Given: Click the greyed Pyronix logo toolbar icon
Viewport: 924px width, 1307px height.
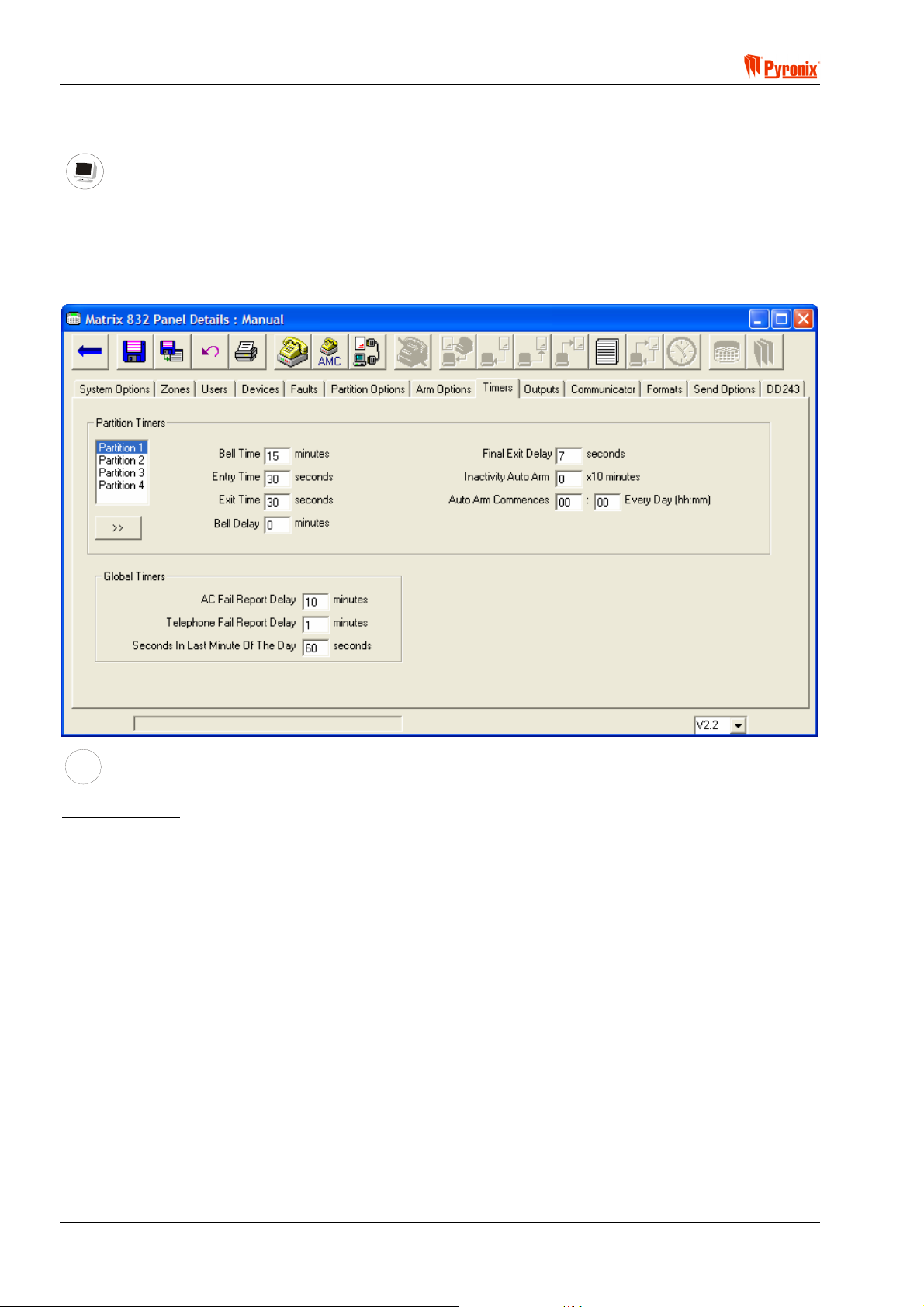Looking at the screenshot, I should point(765,352).
